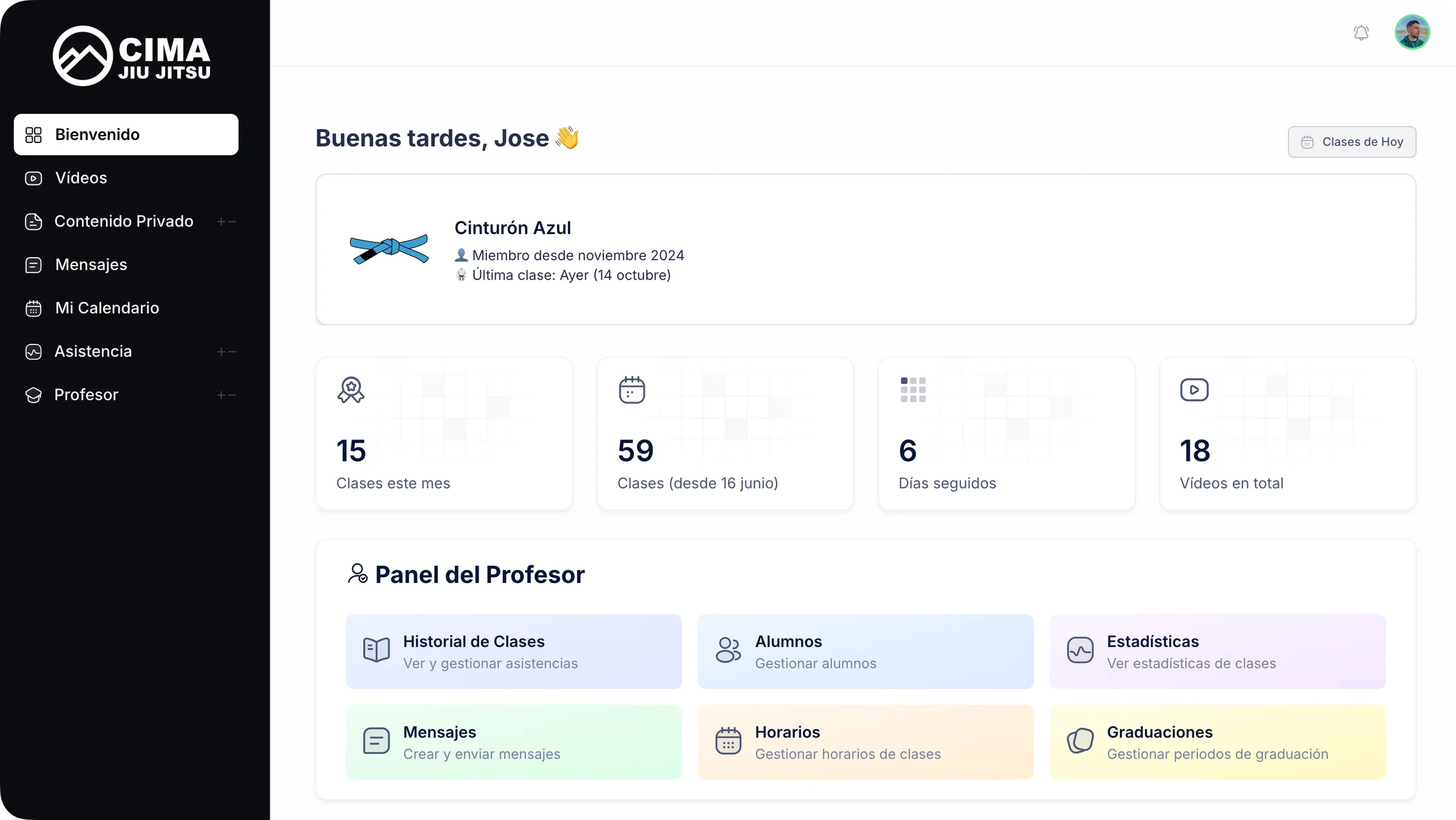Viewport: 1456px width, 820px height.
Task: Open the Profesor menu item
Action: tap(86, 395)
